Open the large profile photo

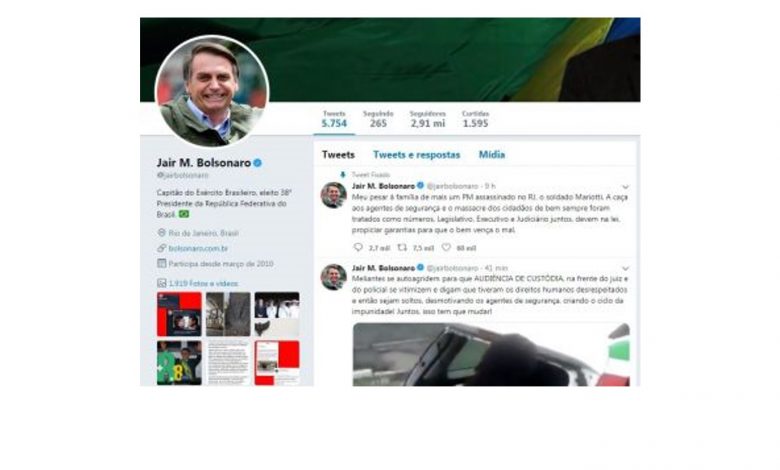[x=212, y=92]
